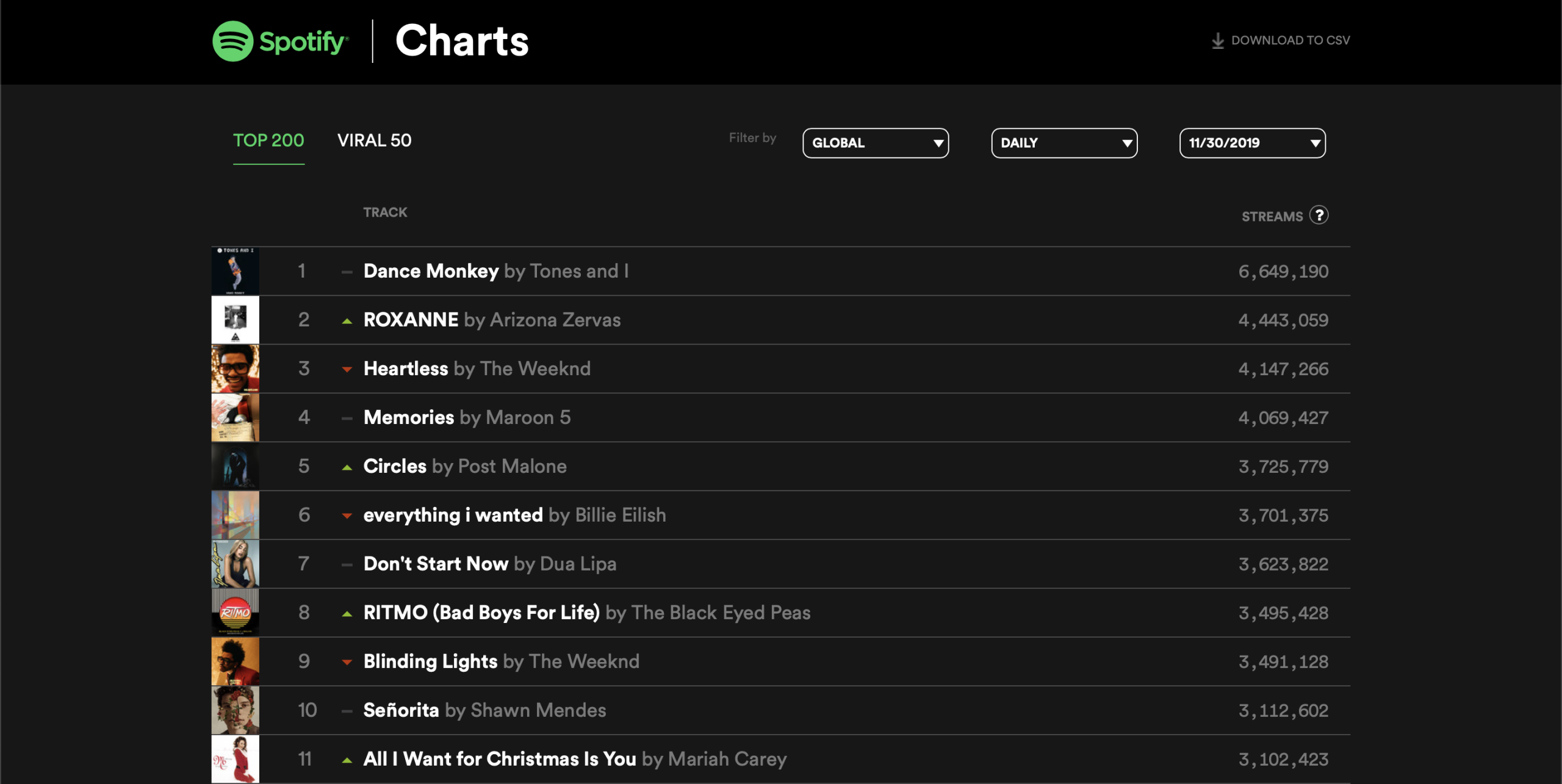Click the Don't Start Now album artwork
The width and height of the screenshot is (1562, 784).
(x=235, y=564)
